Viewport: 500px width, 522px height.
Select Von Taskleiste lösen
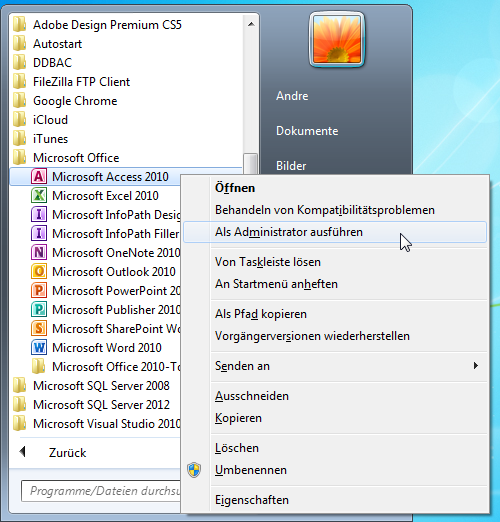pos(335,262)
